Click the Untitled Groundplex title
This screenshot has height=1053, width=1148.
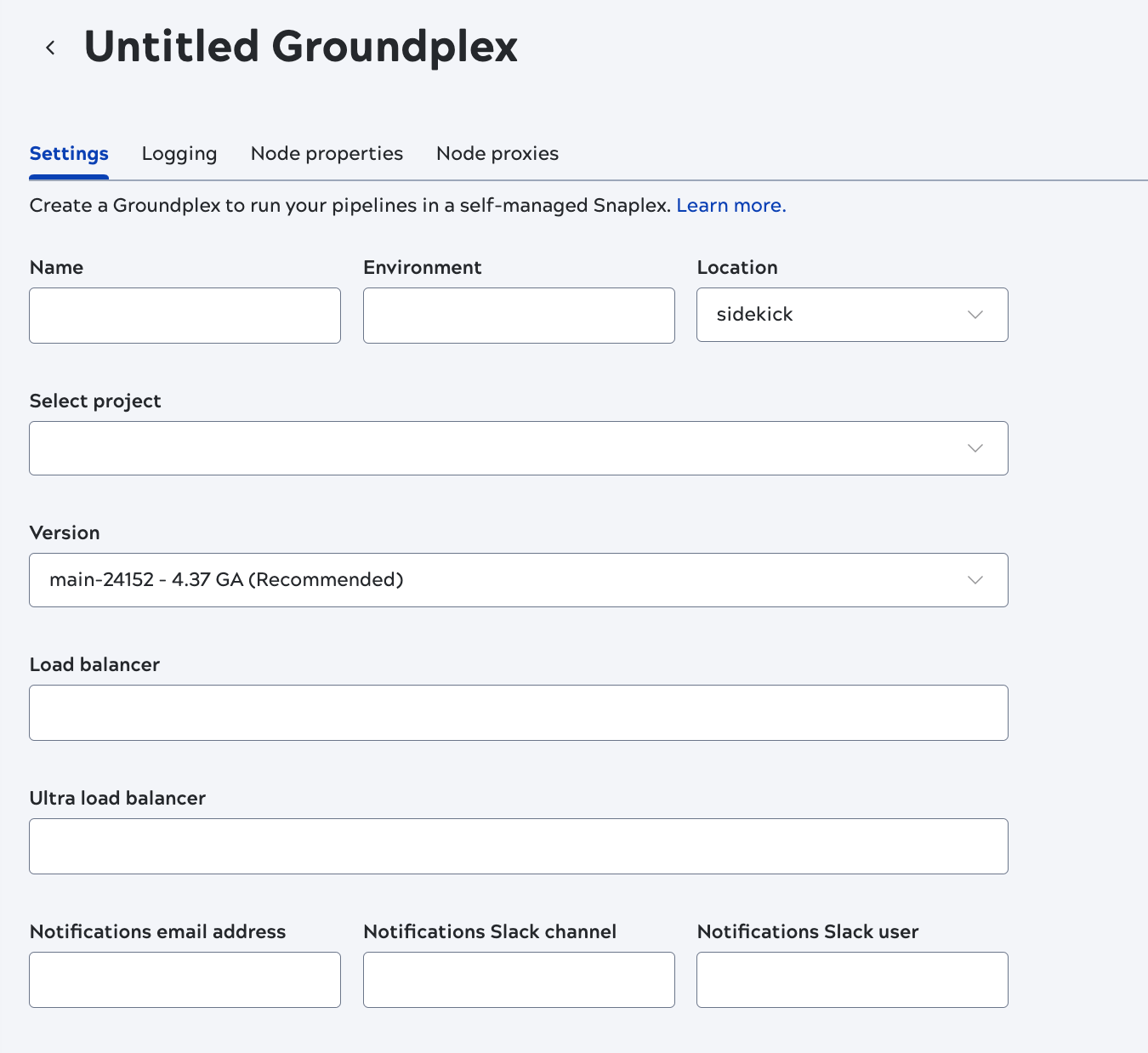[x=300, y=47]
